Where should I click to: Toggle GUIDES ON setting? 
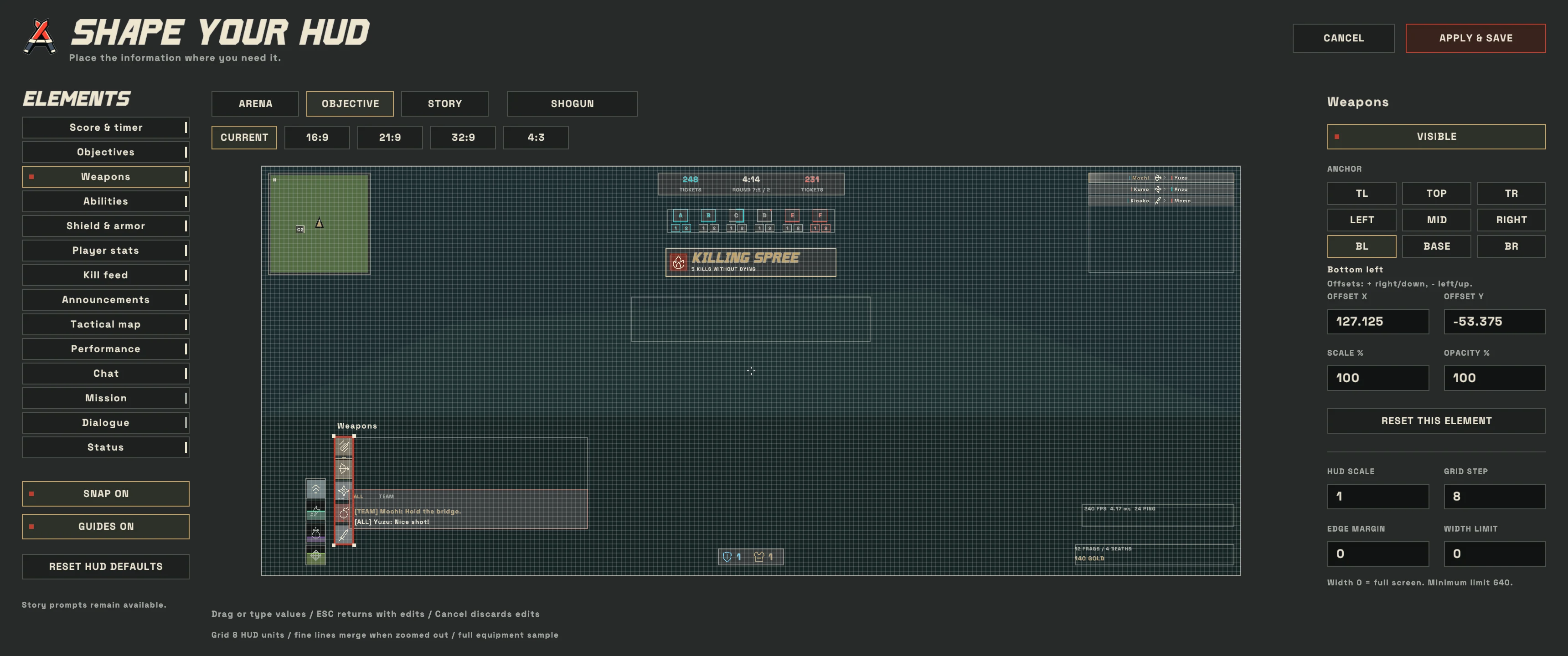105,526
